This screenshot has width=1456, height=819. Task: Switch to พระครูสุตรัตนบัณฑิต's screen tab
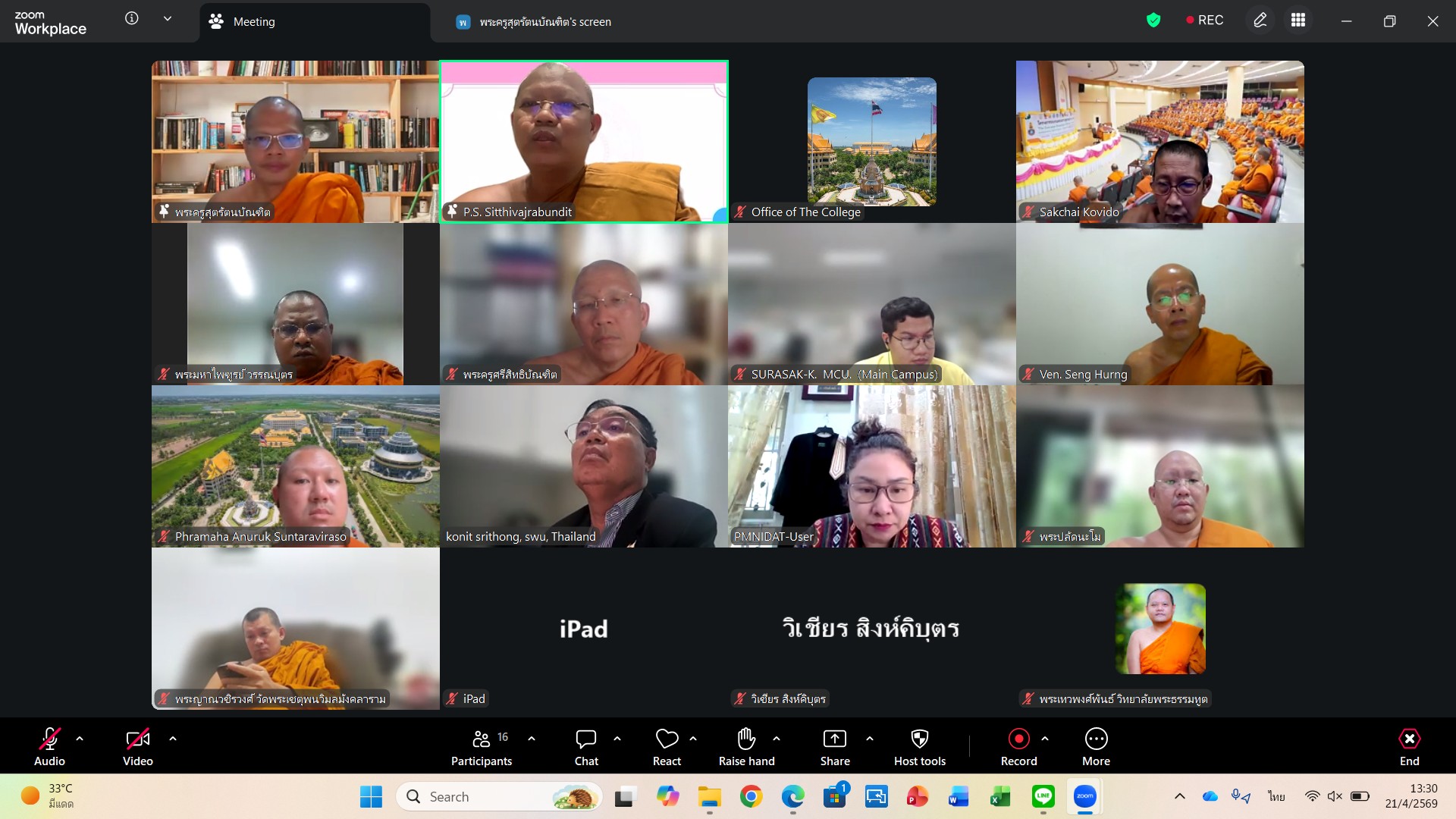click(x=544, y=22)
